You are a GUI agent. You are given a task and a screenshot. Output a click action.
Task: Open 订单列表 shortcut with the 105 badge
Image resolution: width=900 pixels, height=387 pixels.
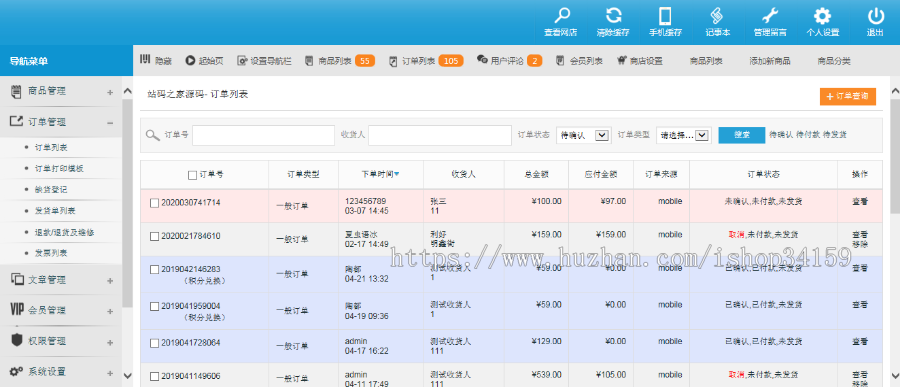click(426, 60)
